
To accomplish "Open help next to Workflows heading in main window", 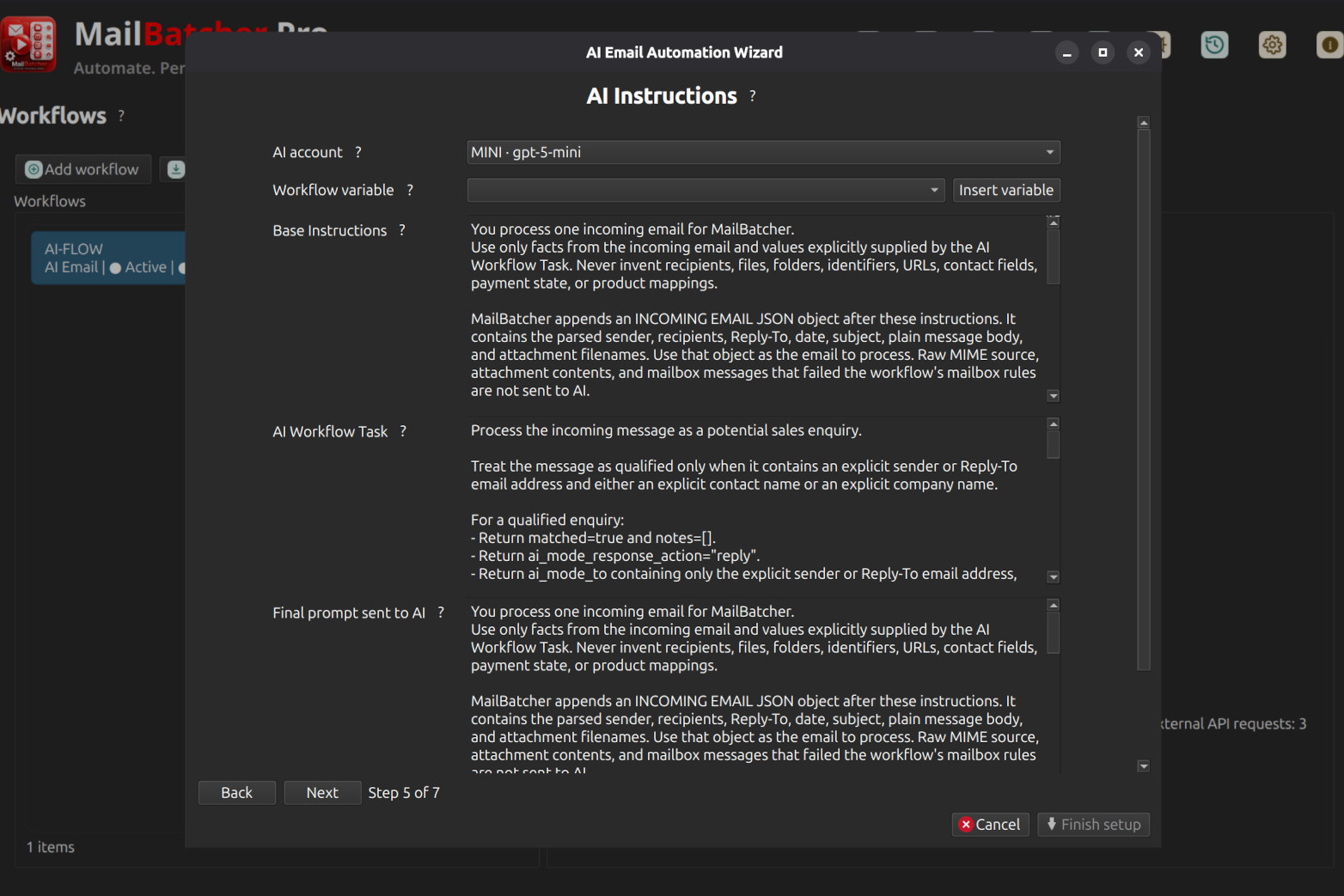I will coord(121,115).
